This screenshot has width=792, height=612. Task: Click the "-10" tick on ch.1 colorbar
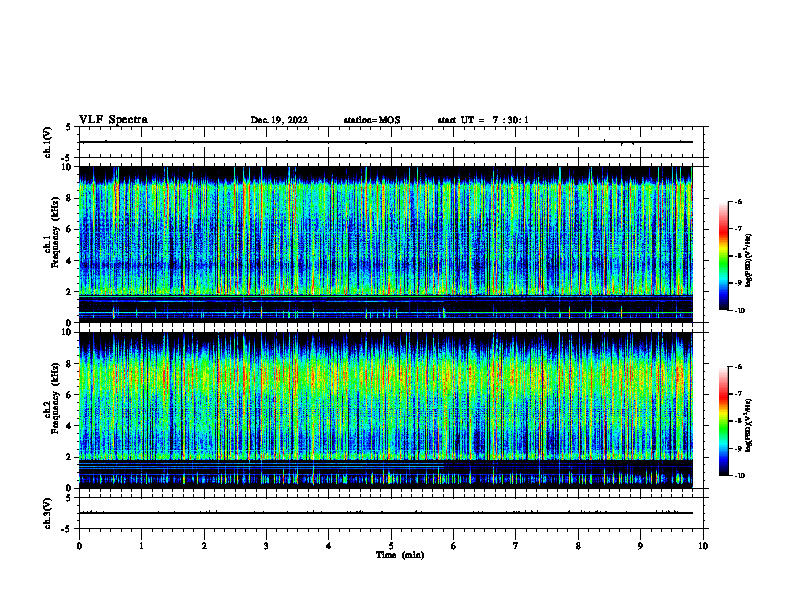pos(739,311)
